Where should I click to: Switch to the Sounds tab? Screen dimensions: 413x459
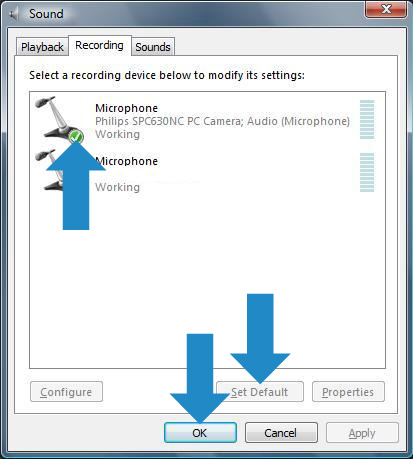point(153,47)
